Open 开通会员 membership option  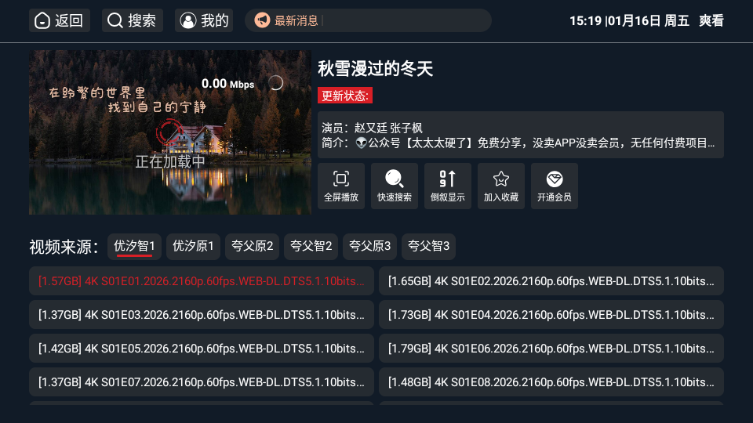(x=554, y=186)
